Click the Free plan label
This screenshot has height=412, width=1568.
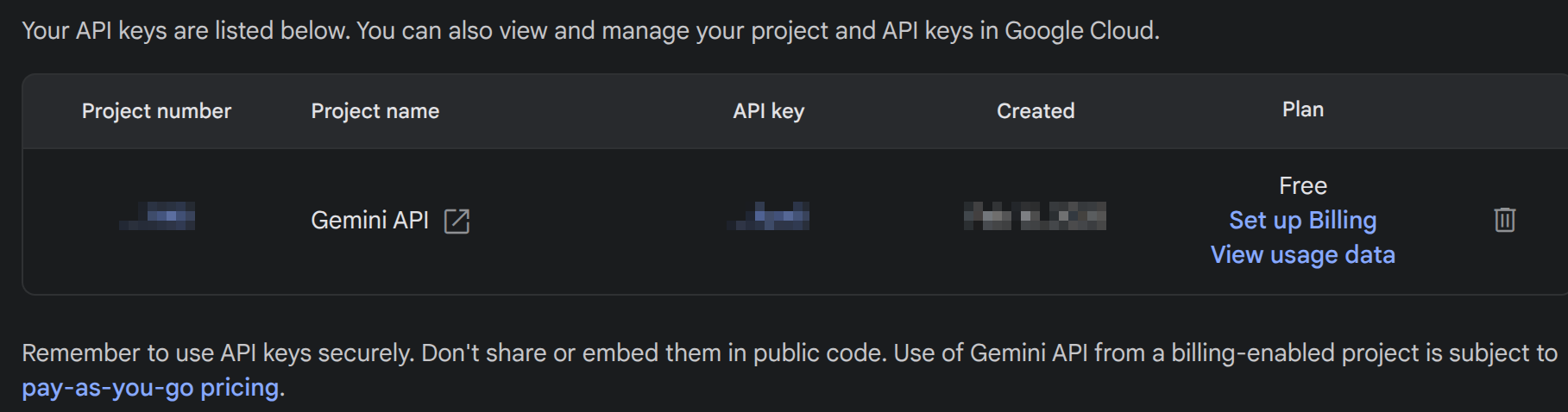[x=1302, y=185]
